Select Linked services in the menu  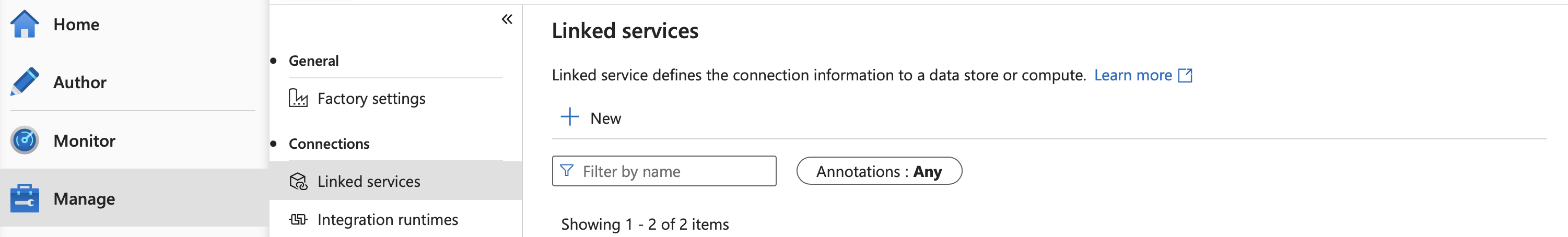(x=368, y=181)
